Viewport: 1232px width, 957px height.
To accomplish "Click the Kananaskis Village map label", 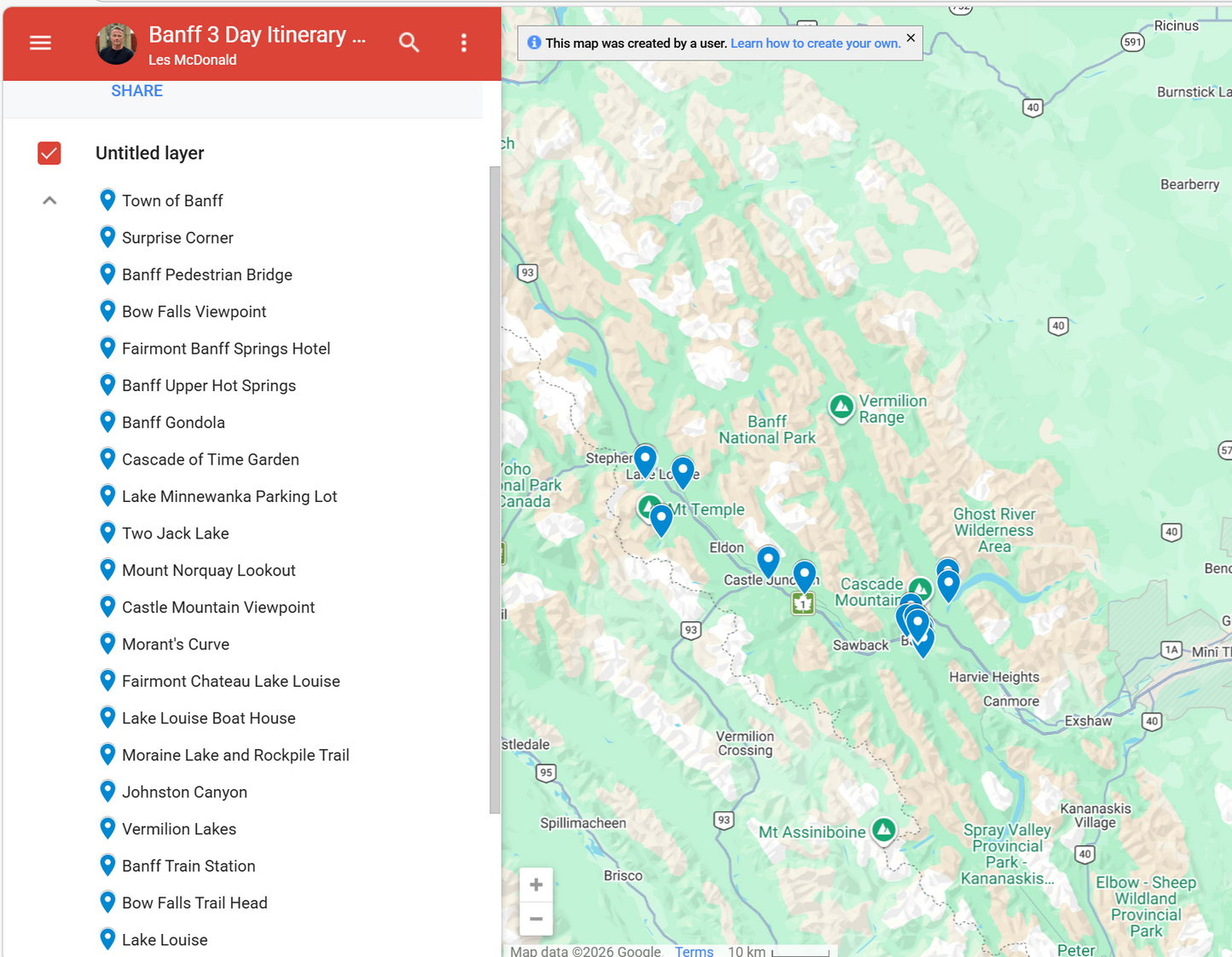I will coord(1096,816).
